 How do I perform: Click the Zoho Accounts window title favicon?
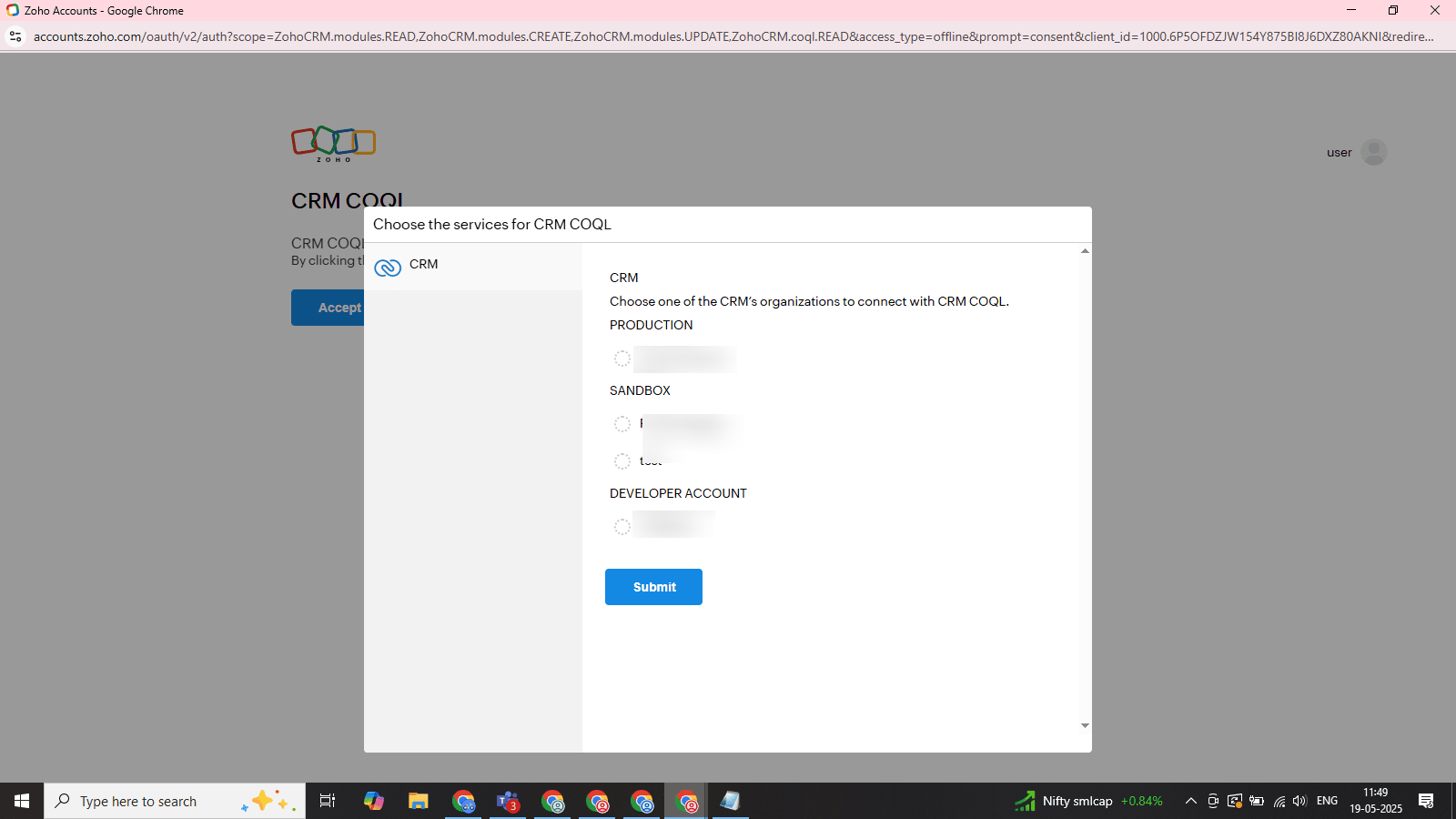coord(13,10)
